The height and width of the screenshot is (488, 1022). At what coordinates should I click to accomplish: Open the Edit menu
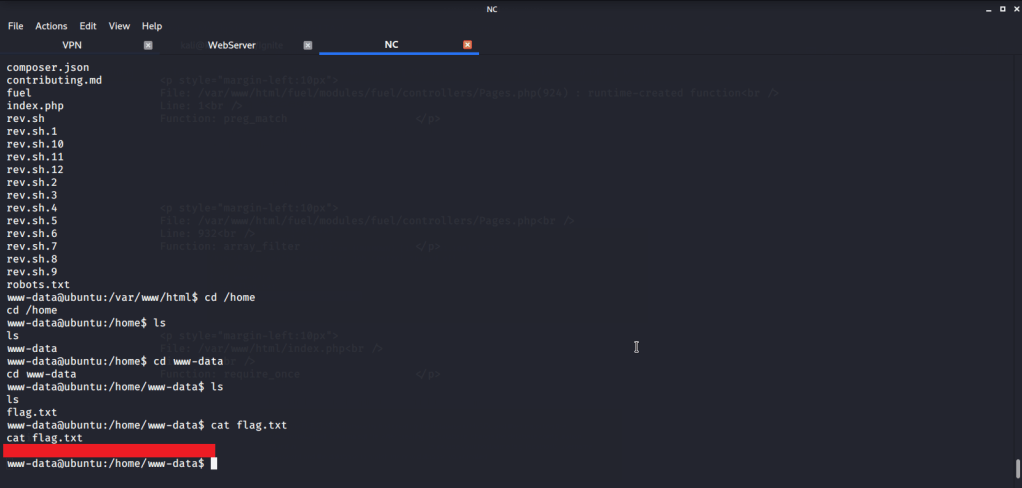coord(88,26)
